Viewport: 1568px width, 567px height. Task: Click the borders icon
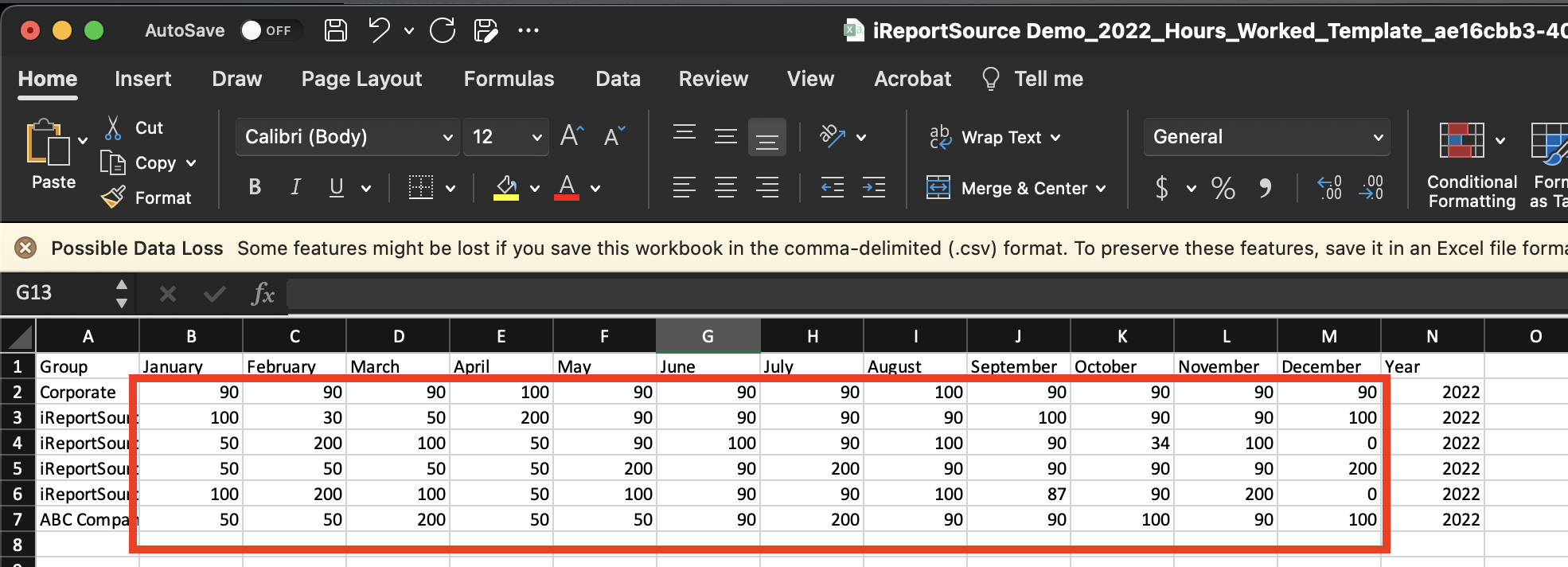click(x=421, y=187)
